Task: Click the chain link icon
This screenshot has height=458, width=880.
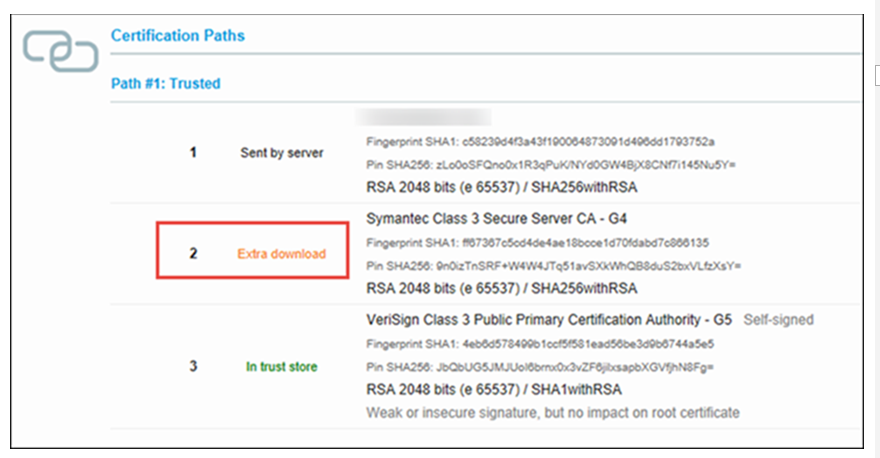Action: (x=61, y=52)
